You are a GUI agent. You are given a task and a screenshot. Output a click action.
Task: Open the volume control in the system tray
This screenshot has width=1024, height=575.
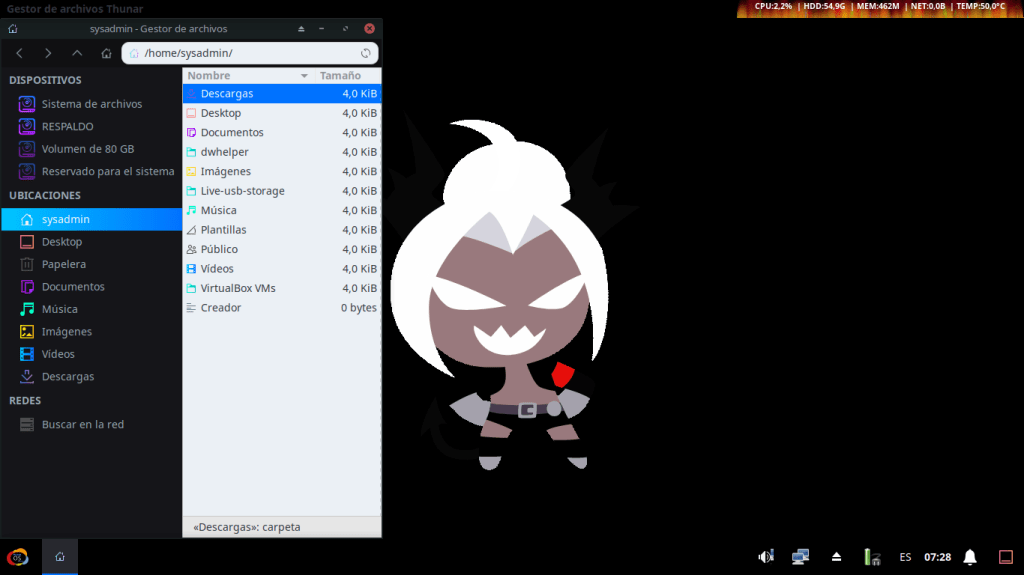766,557
